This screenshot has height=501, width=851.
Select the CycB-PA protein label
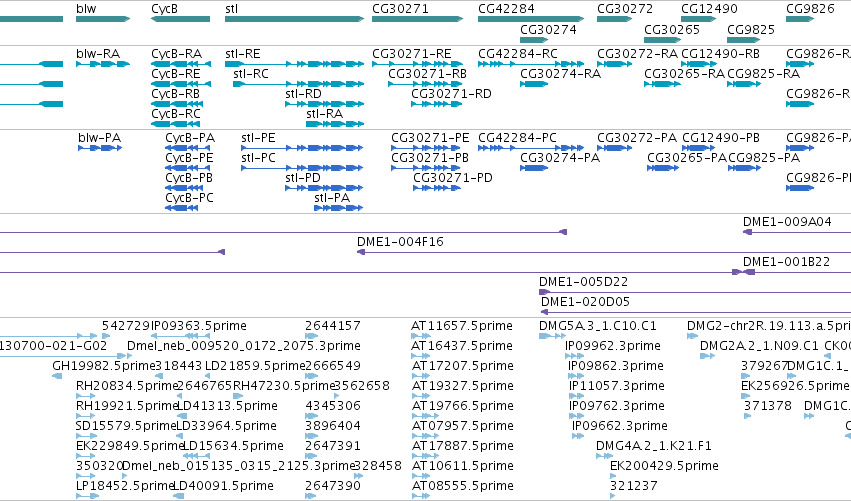190,137
